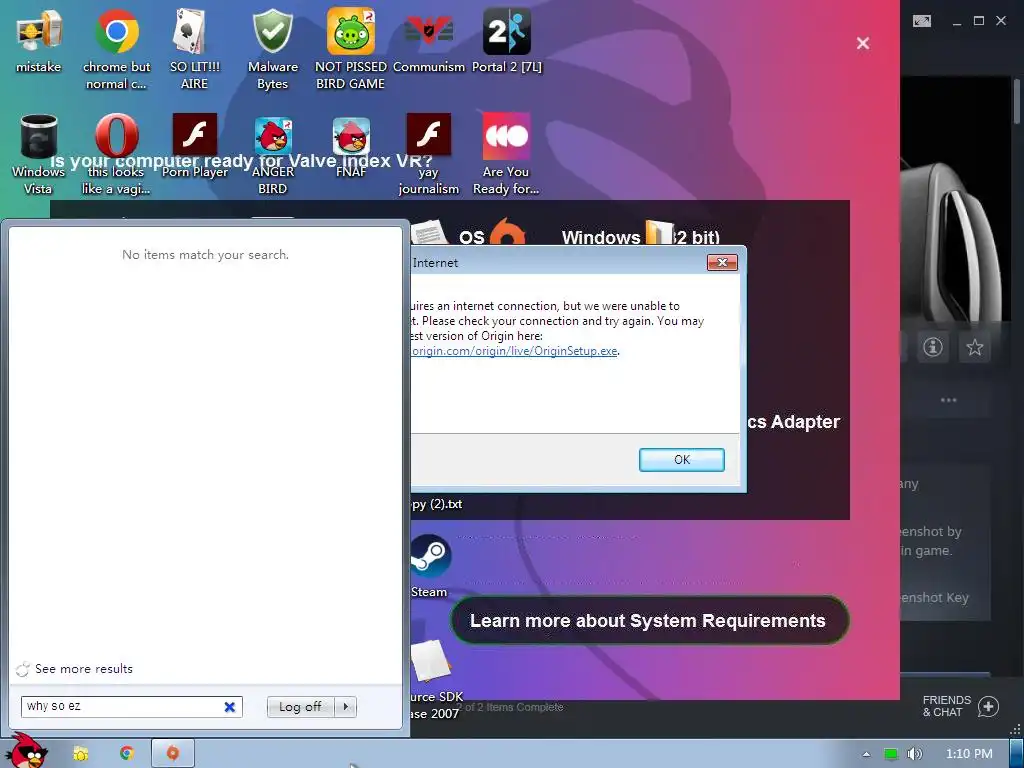Screen dimensions: 1024x768
Task: Dismiss the Valve Index overlay with X
Action: point(863,43)
